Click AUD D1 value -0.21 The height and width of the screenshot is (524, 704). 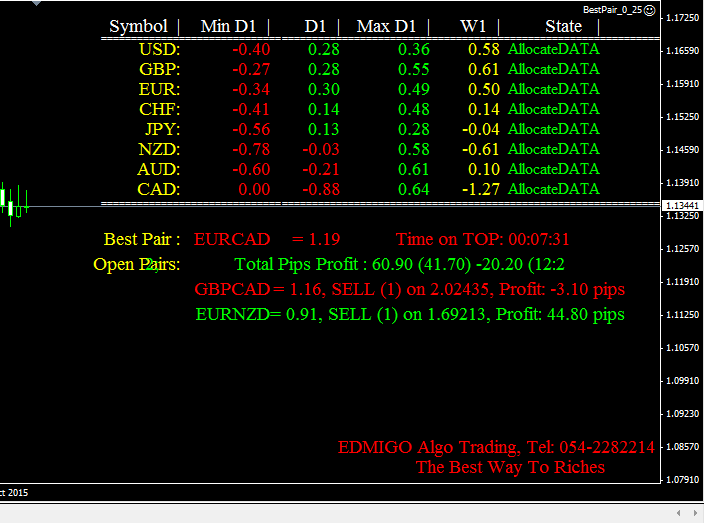click(321, 169)
